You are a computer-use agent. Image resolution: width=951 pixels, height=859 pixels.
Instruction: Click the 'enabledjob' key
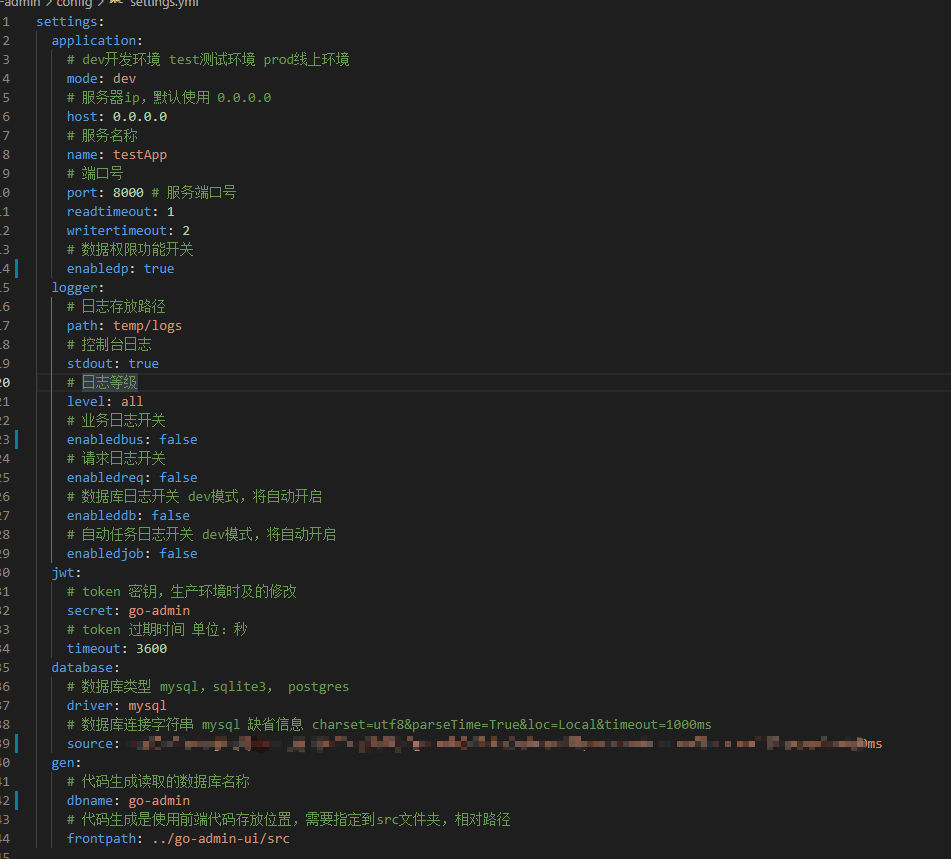click(105, 554)
